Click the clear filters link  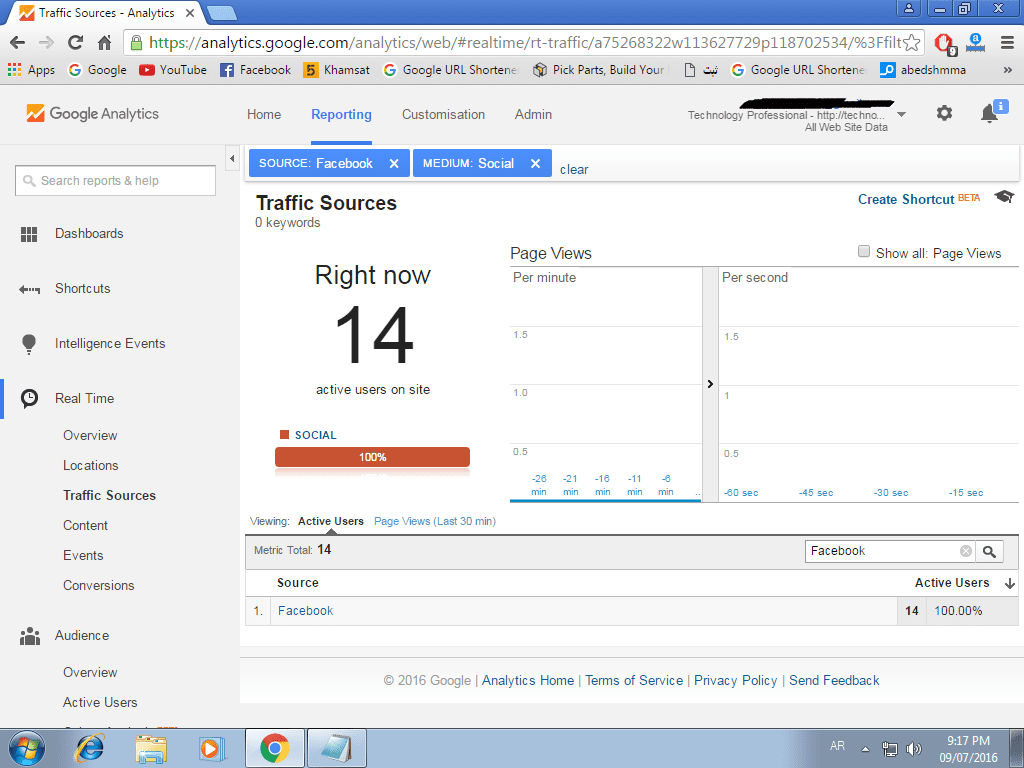(x=574, y=170)
